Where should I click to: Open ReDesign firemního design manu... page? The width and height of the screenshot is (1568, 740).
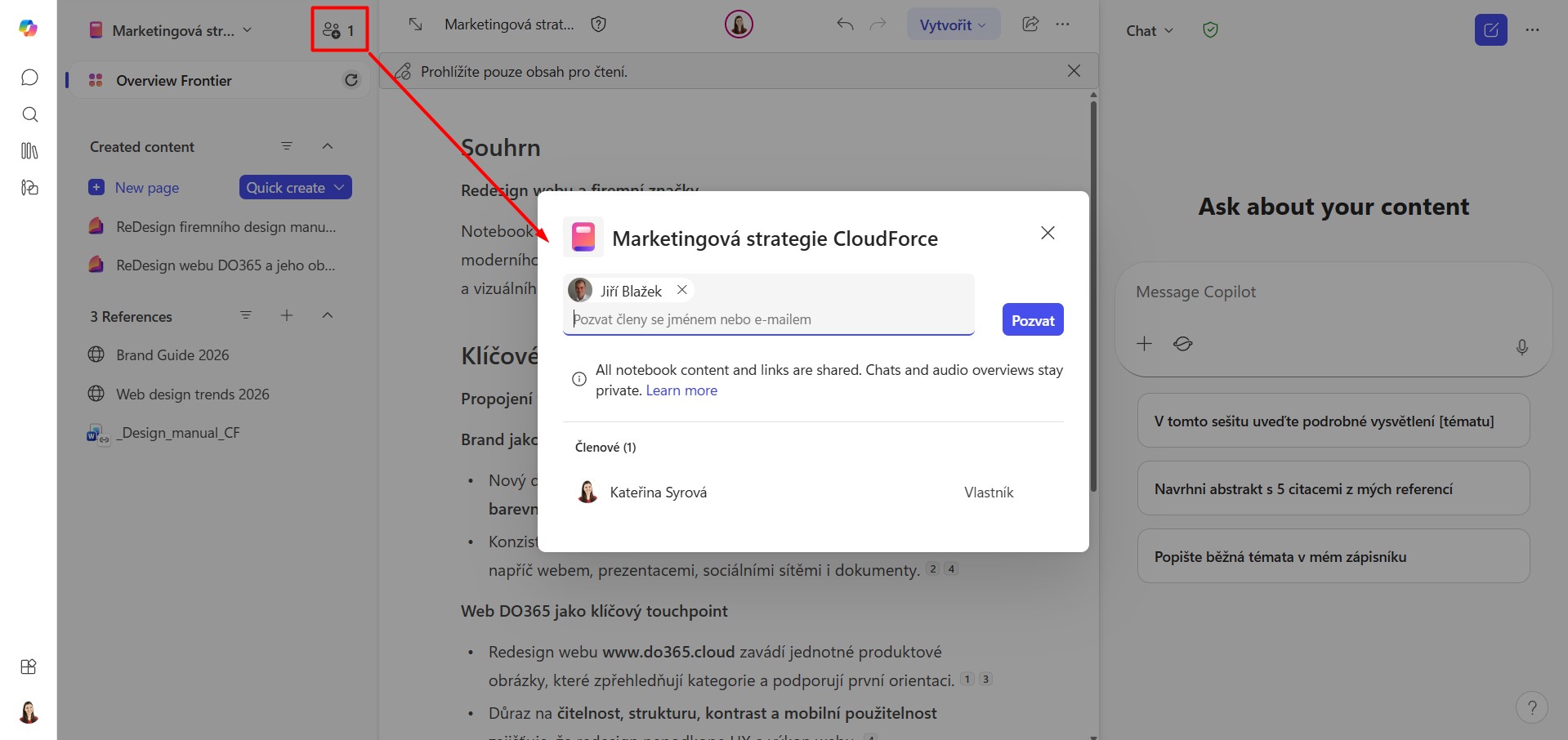[x=214, y=226]
